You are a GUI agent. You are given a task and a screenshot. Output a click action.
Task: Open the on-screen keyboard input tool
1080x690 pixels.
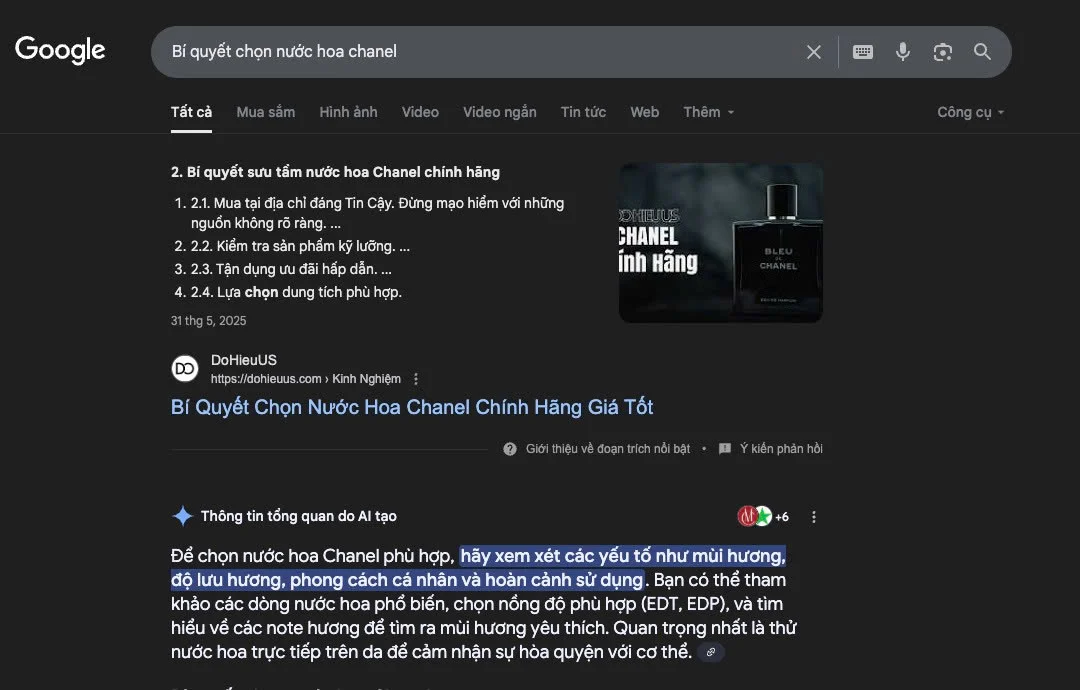[862, 52]
